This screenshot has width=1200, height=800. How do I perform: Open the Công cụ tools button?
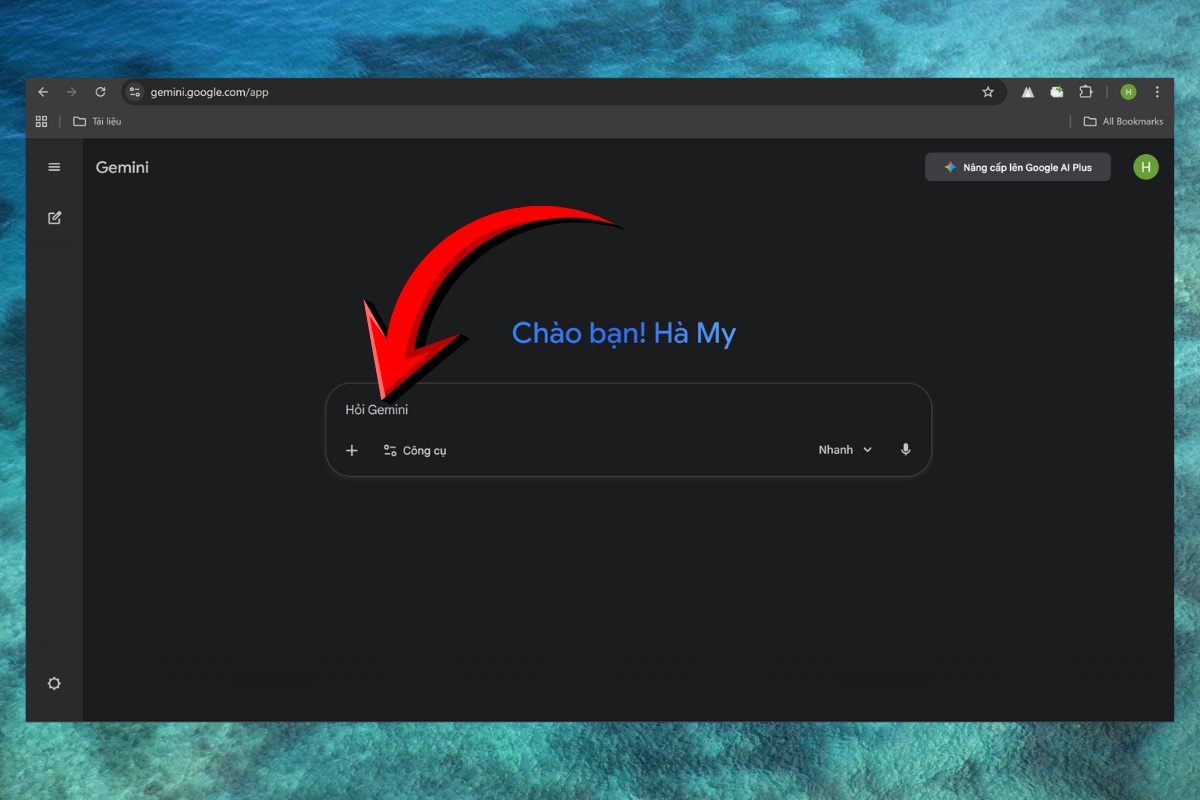tap(415, 451)
